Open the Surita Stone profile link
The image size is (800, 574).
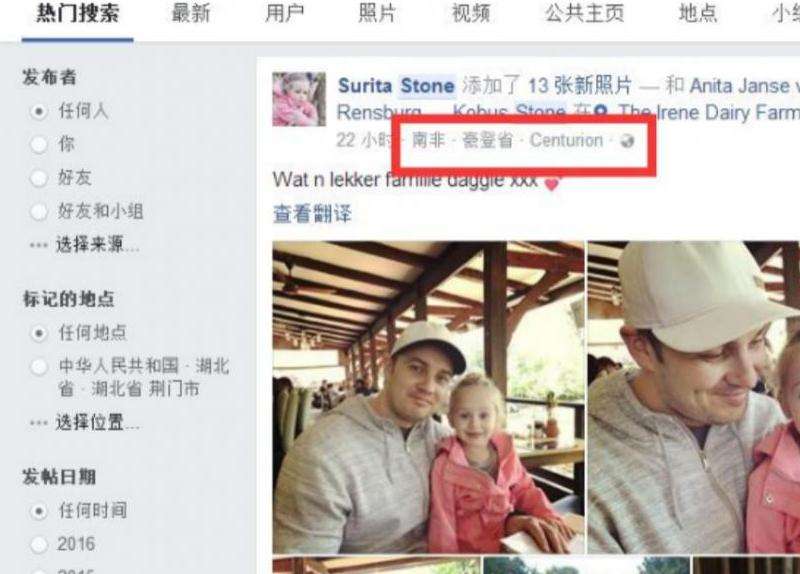396,86
